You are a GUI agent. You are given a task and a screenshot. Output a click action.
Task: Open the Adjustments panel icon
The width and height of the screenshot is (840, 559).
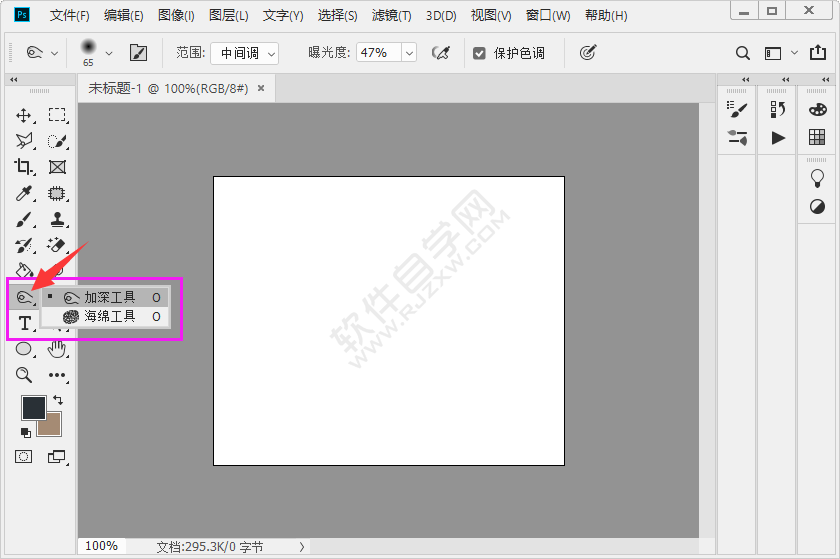pyautogui.click(x=818, y=206)
